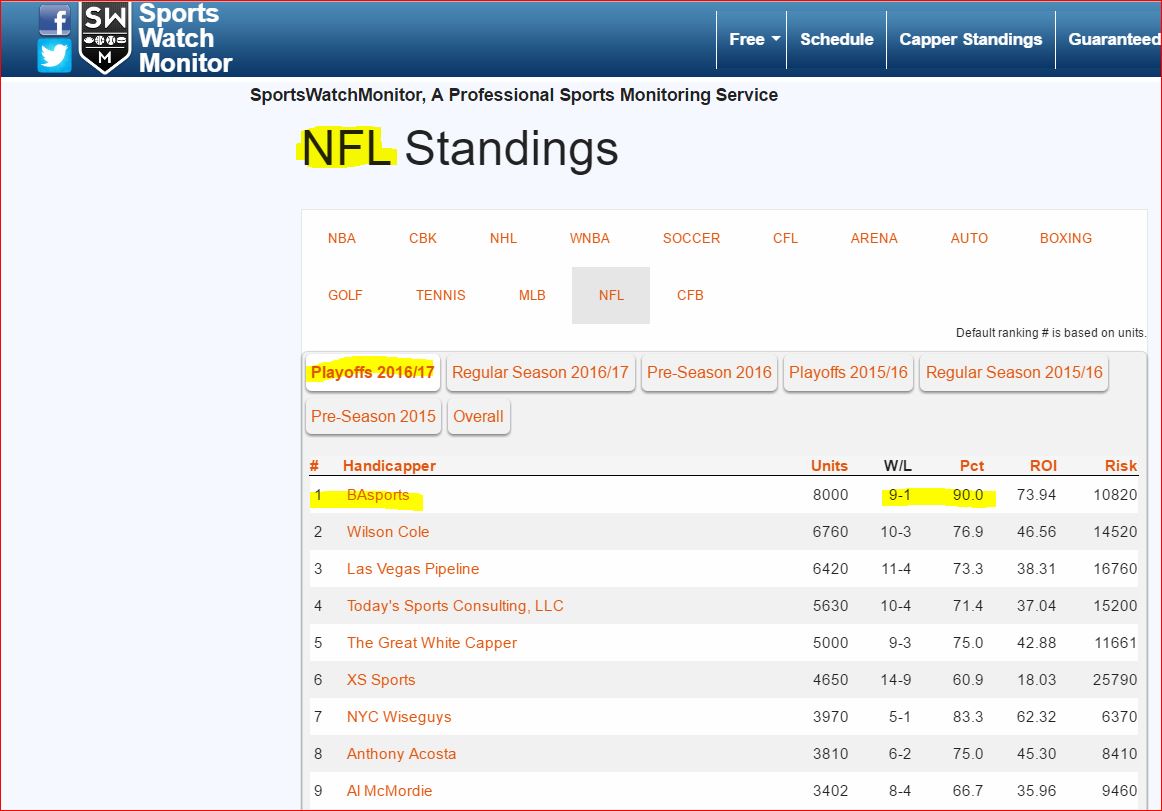Show Regular Season 2015/16 standings
1162x811 pixels.
click(1014, 372)
